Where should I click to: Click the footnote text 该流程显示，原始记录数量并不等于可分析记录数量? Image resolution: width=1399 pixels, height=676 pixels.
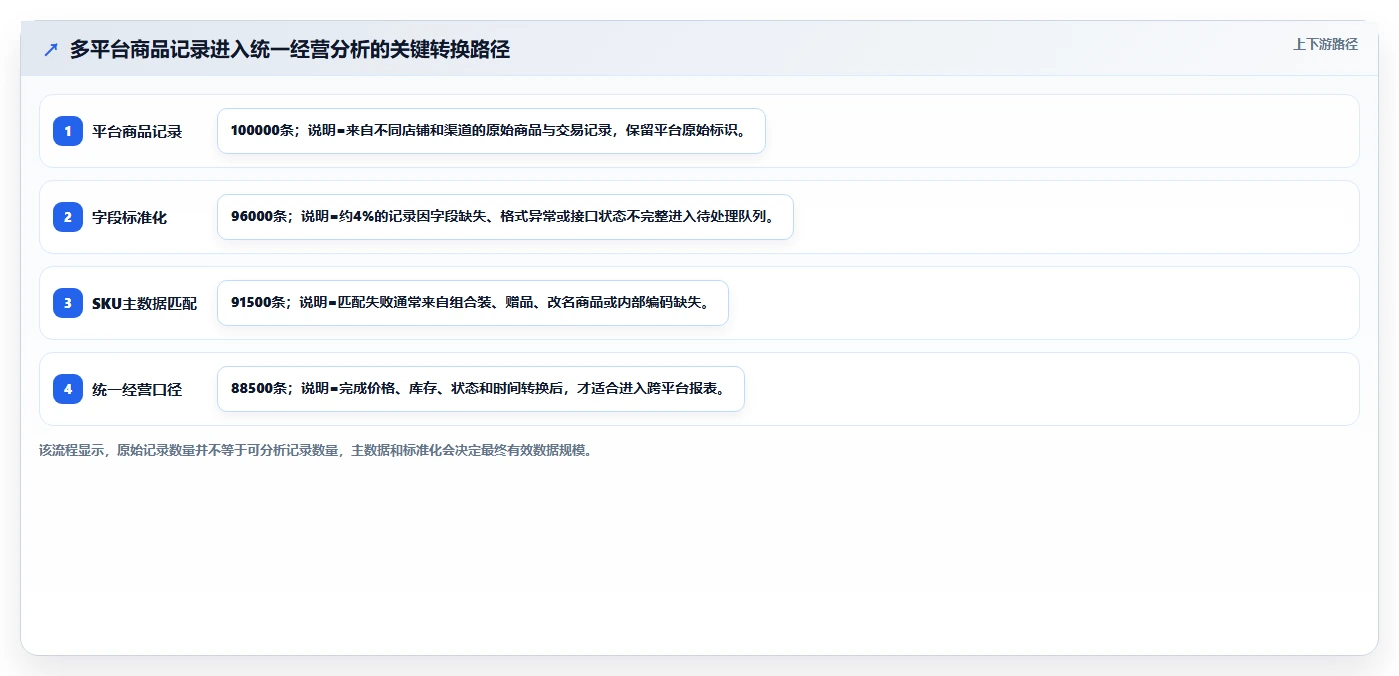pos(191,450)
